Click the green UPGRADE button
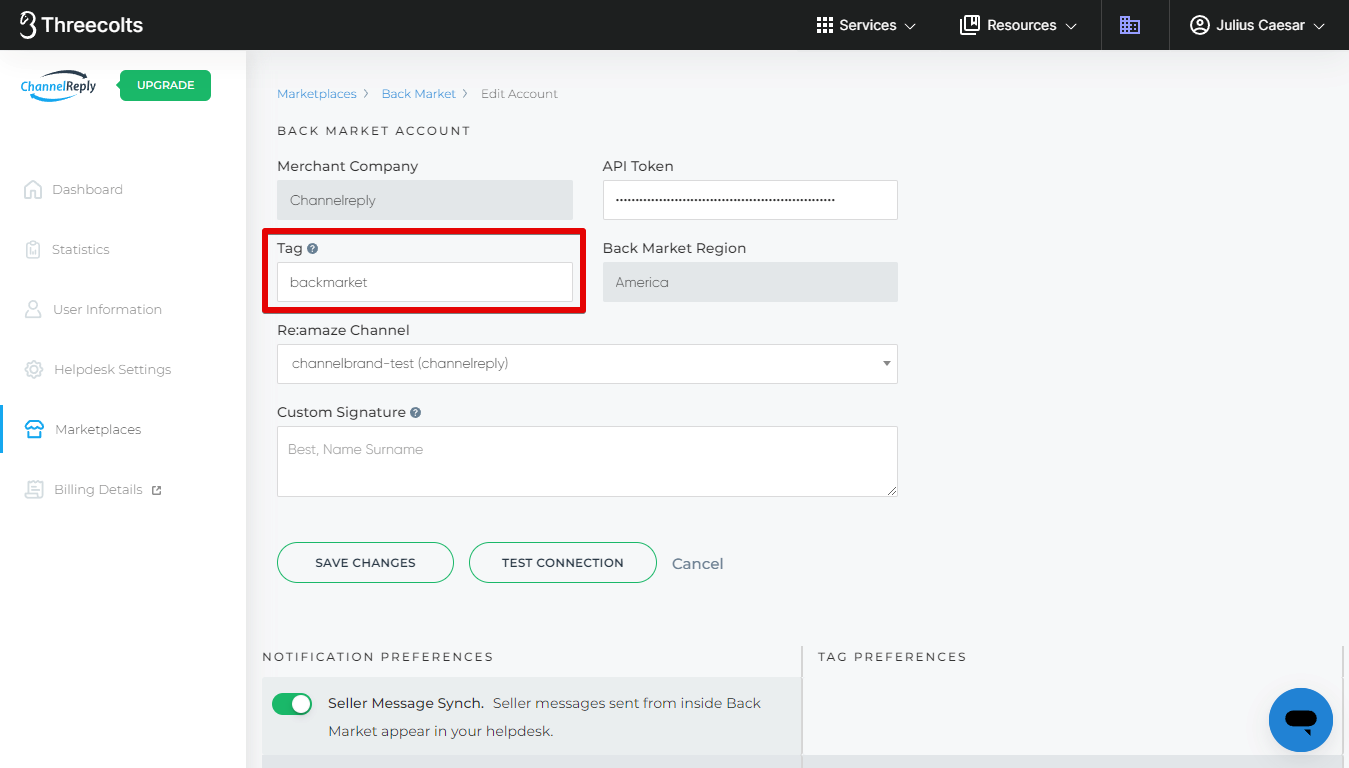Viewport: 1349px width, 768px height. click(165, 85)
